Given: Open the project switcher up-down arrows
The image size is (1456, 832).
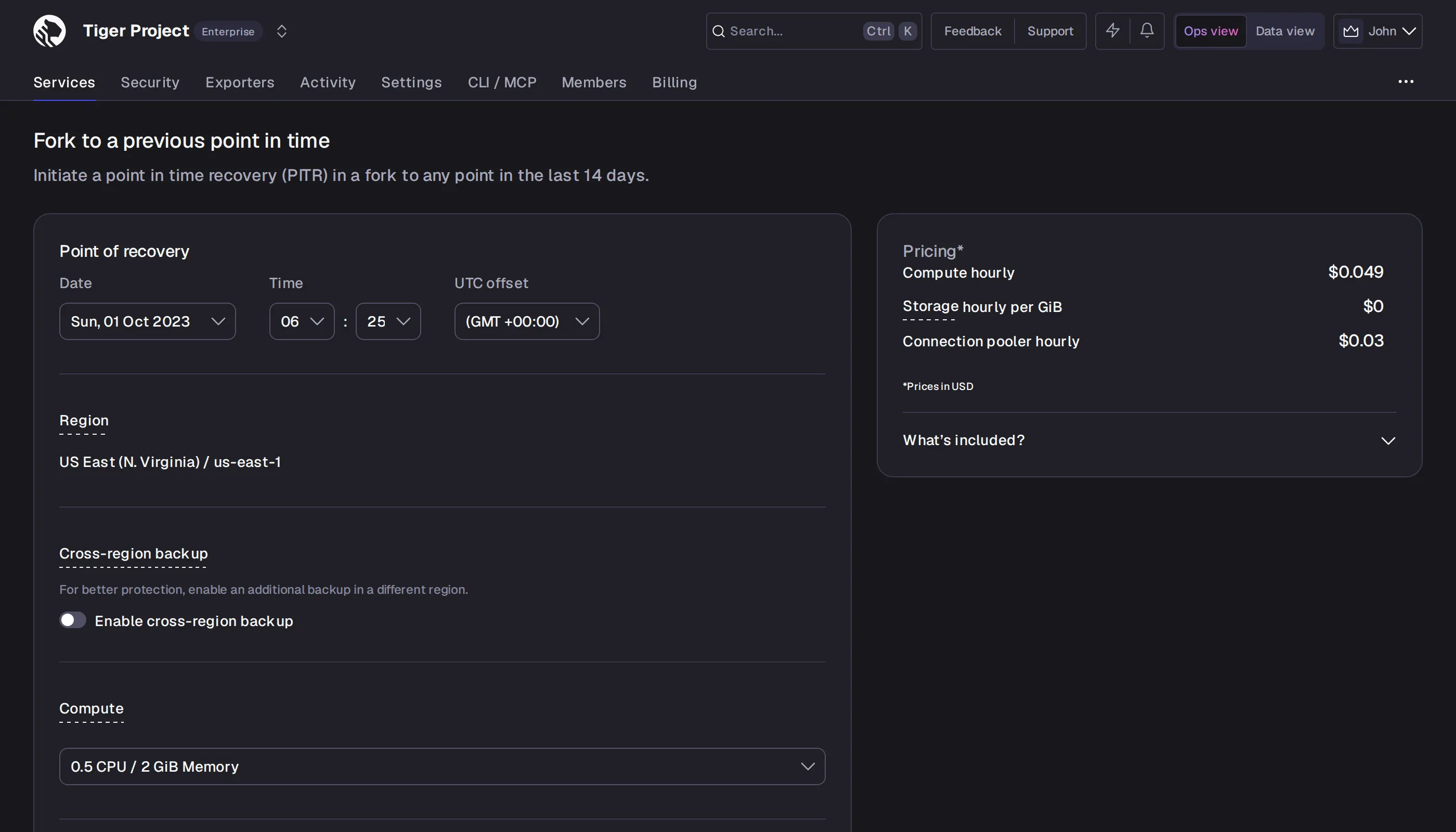Looking at the screenshot, I should pos(281,31).
